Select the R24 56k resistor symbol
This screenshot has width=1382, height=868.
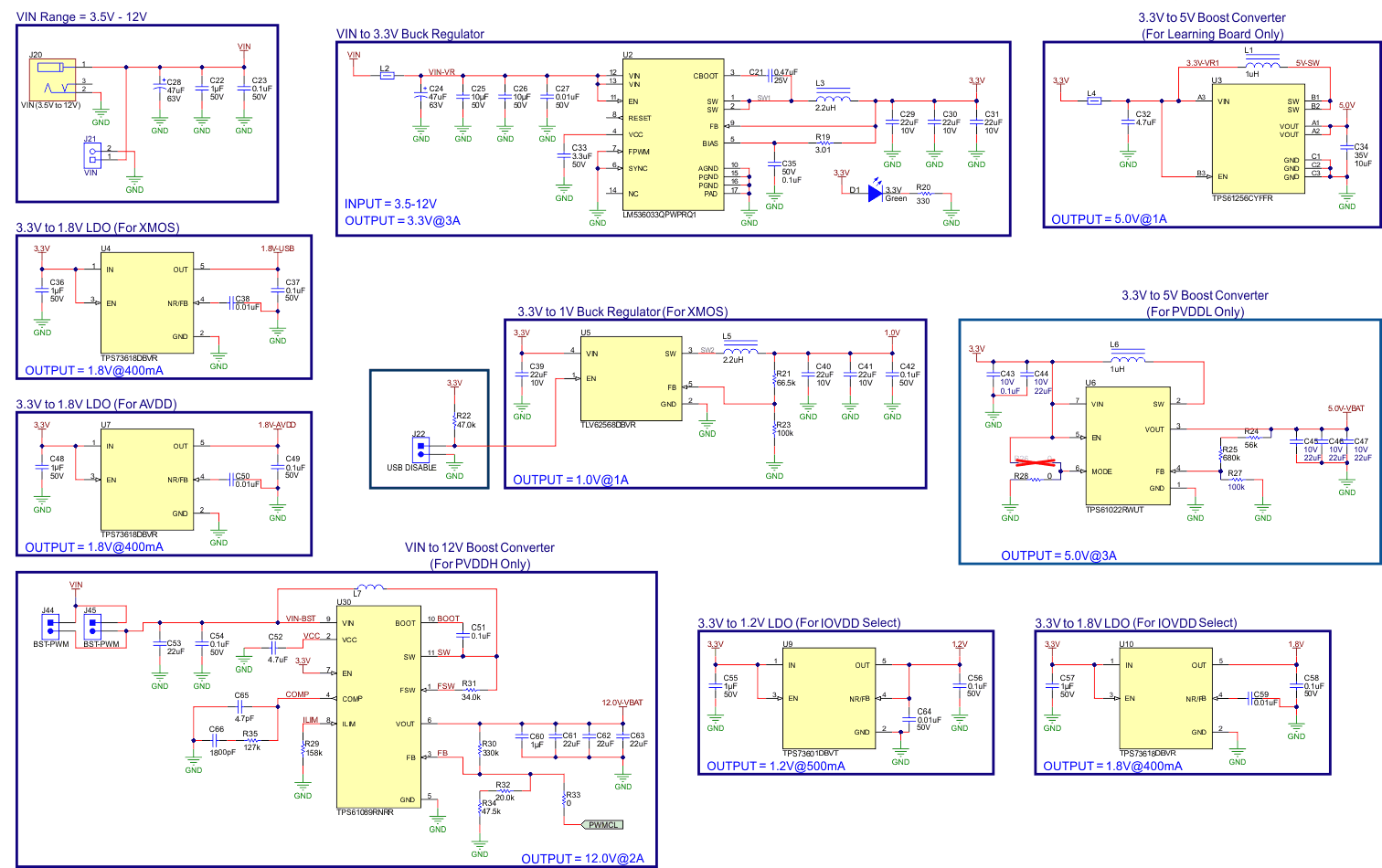(1253, 438)
